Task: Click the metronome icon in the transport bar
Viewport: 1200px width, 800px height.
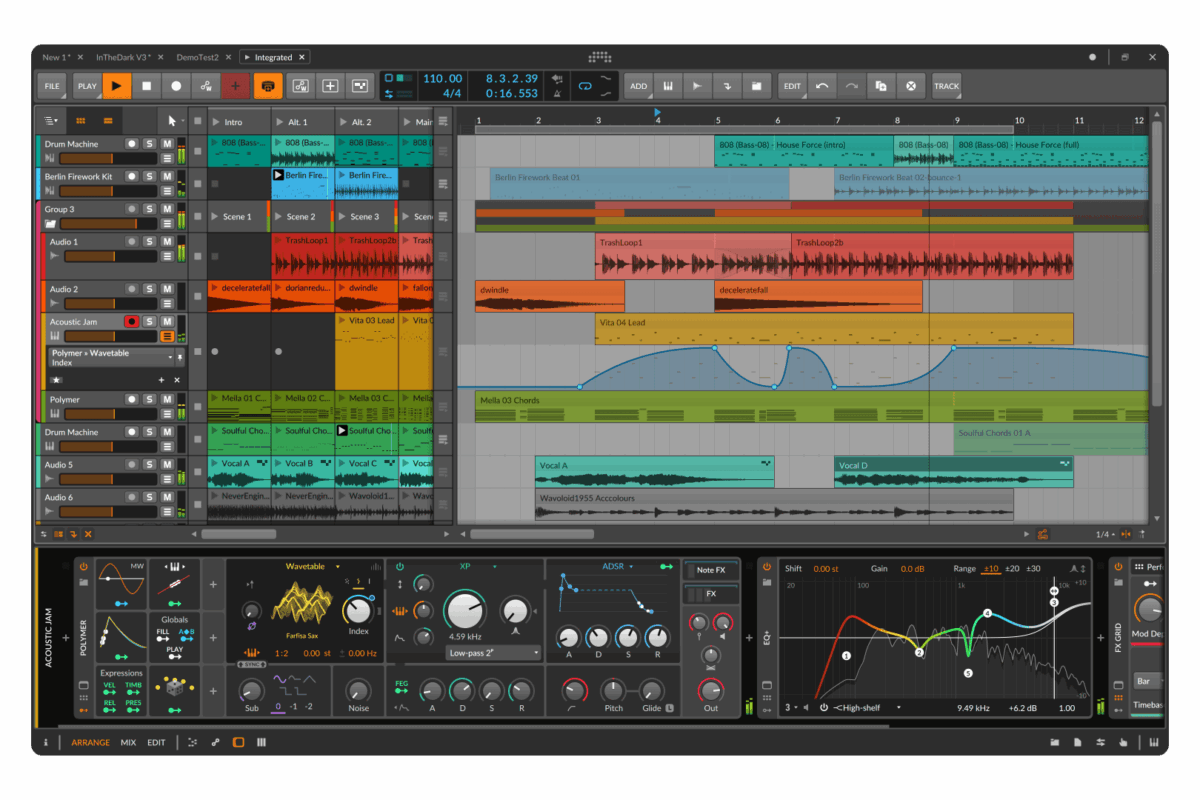Action: [x=558, y=95]
